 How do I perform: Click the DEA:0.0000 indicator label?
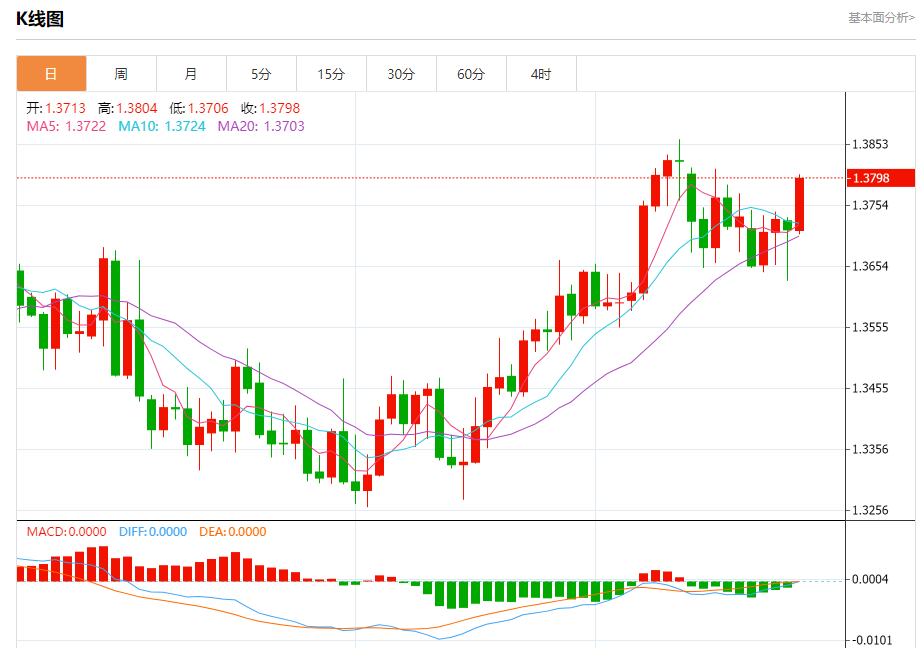point(233,531)
